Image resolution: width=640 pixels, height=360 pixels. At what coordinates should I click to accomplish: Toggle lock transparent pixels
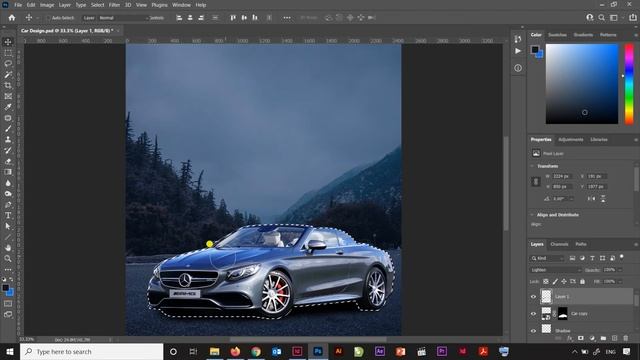pos(546,282)
